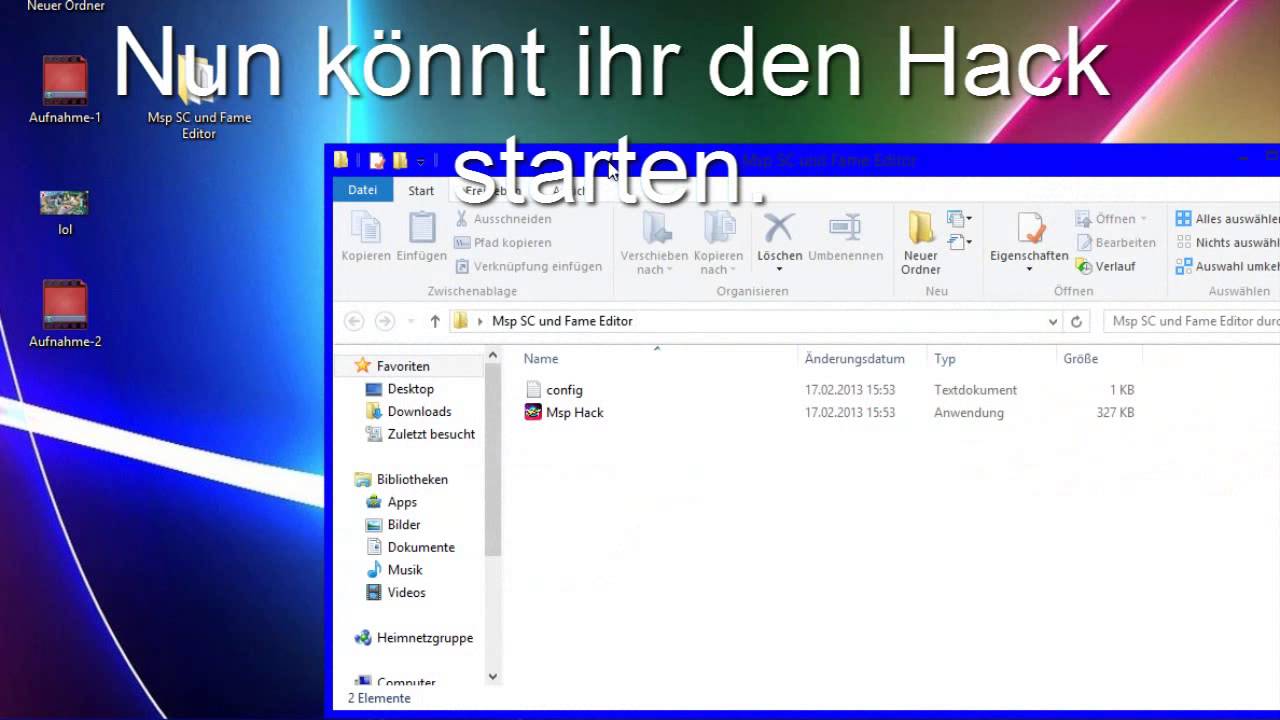
Task: Expand the arrow under Eigenschaften
Action: (1029, 270)
